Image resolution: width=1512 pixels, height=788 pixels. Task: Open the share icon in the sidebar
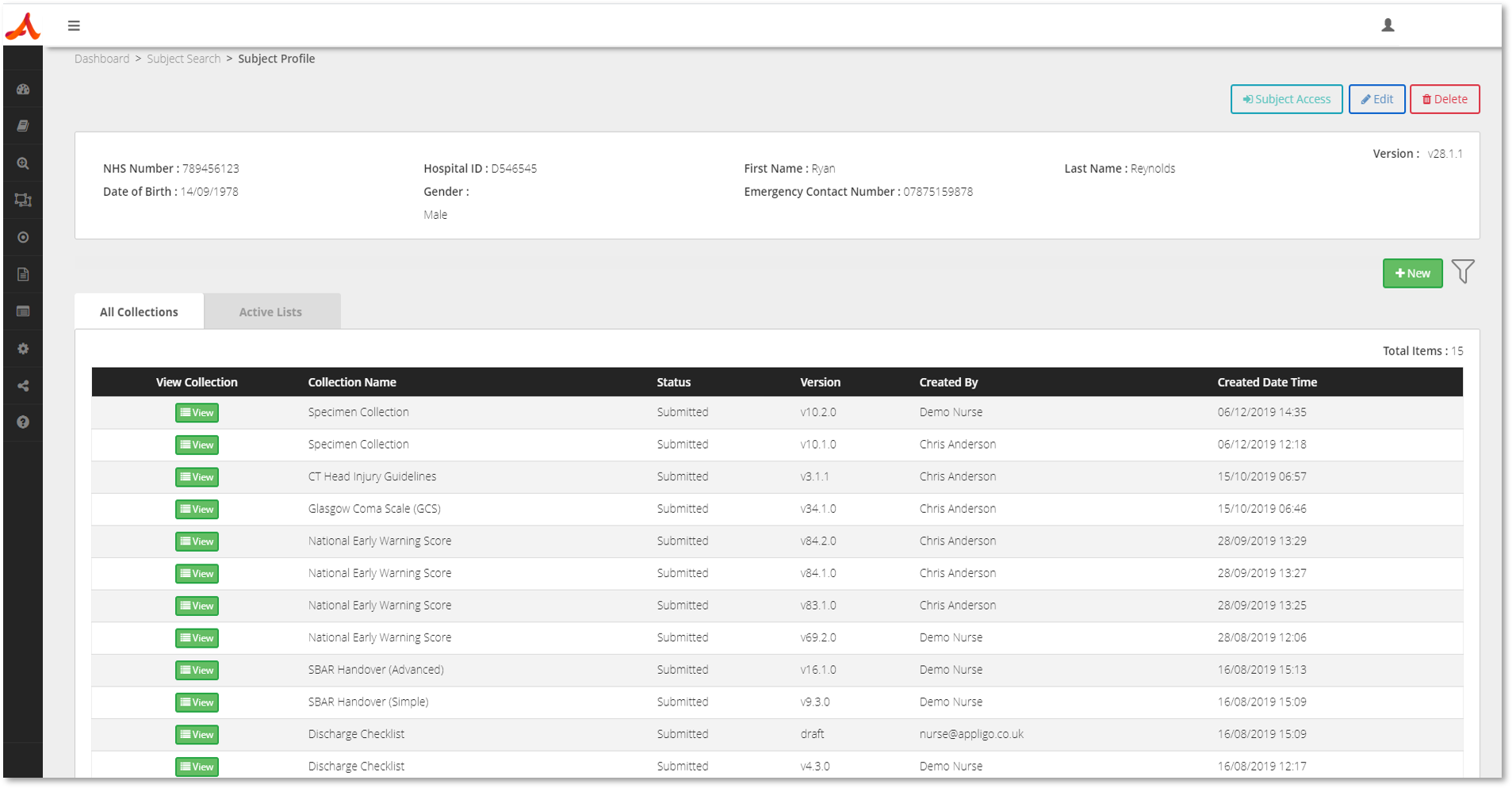tap(23, 386)
